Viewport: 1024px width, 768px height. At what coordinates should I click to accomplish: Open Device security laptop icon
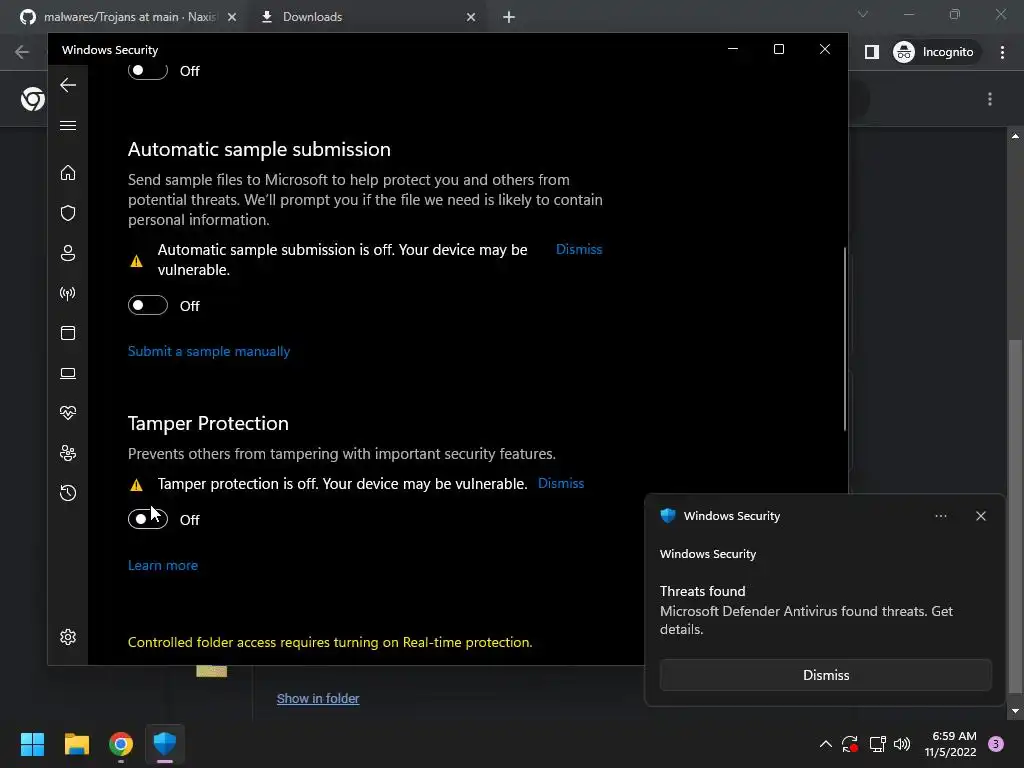68,374
